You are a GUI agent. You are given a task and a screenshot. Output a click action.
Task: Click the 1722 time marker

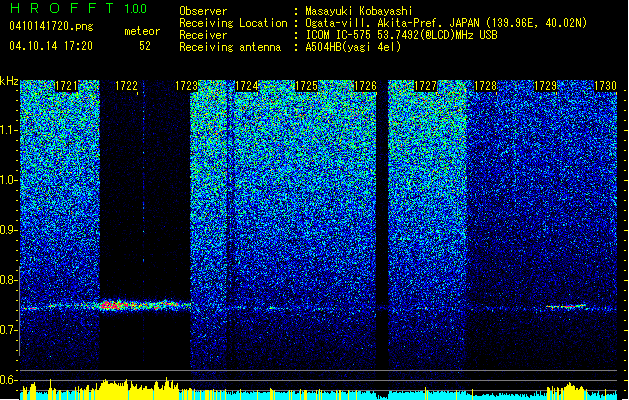tap(126, 86)
